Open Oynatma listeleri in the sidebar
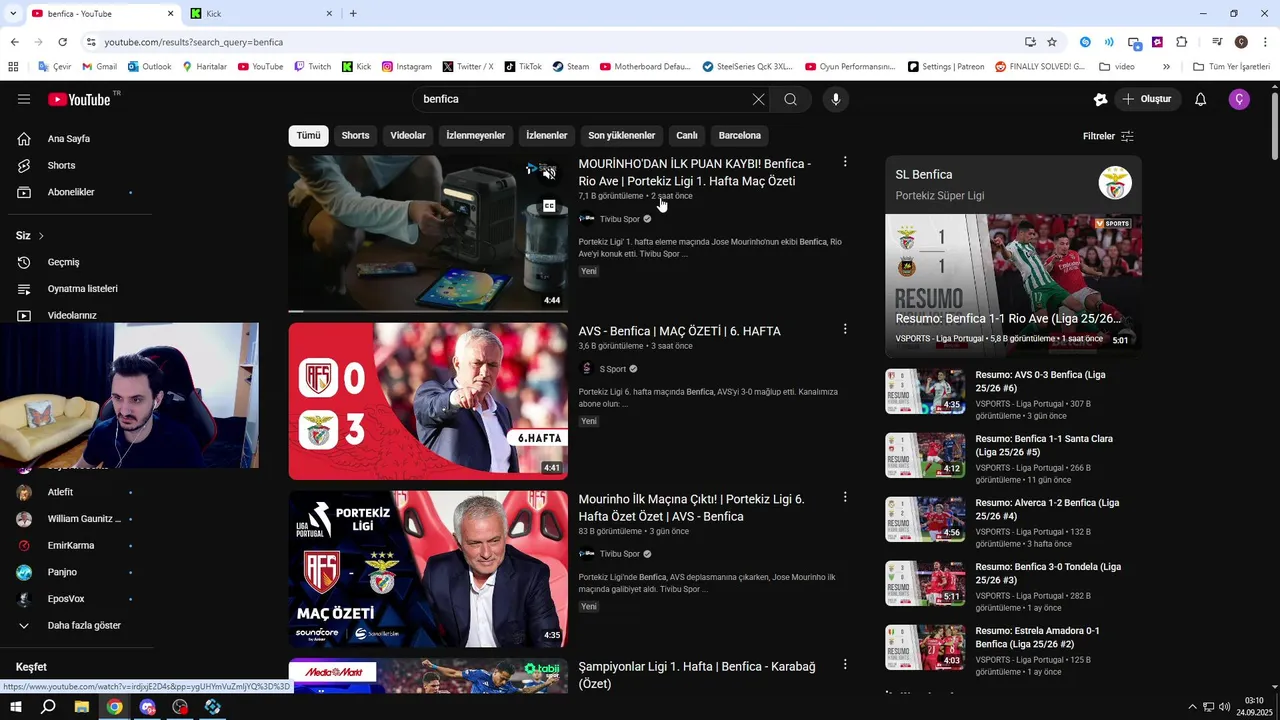The image size is (1280, 720). 82,289
